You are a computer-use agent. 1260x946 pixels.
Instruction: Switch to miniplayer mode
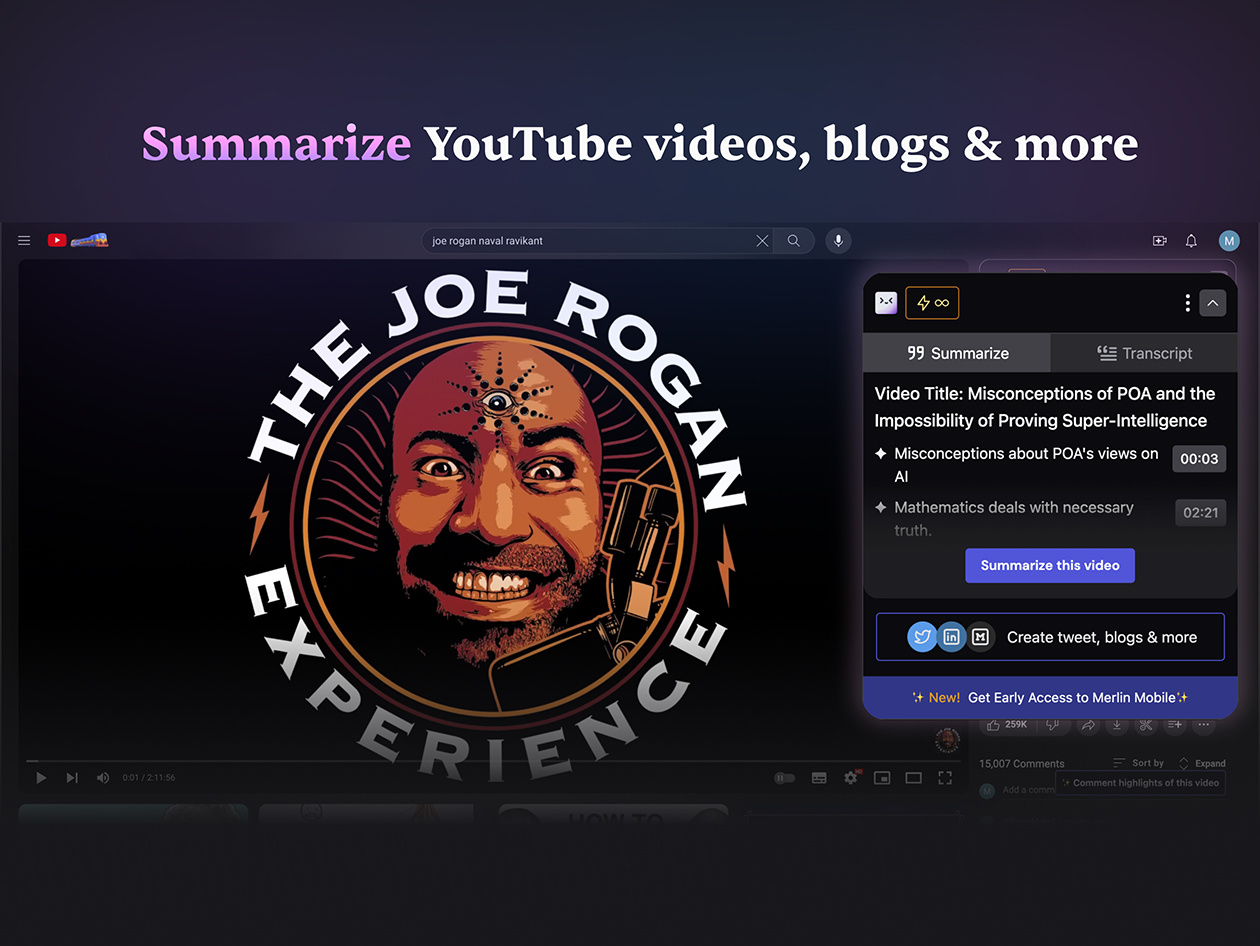pos(882,778)
